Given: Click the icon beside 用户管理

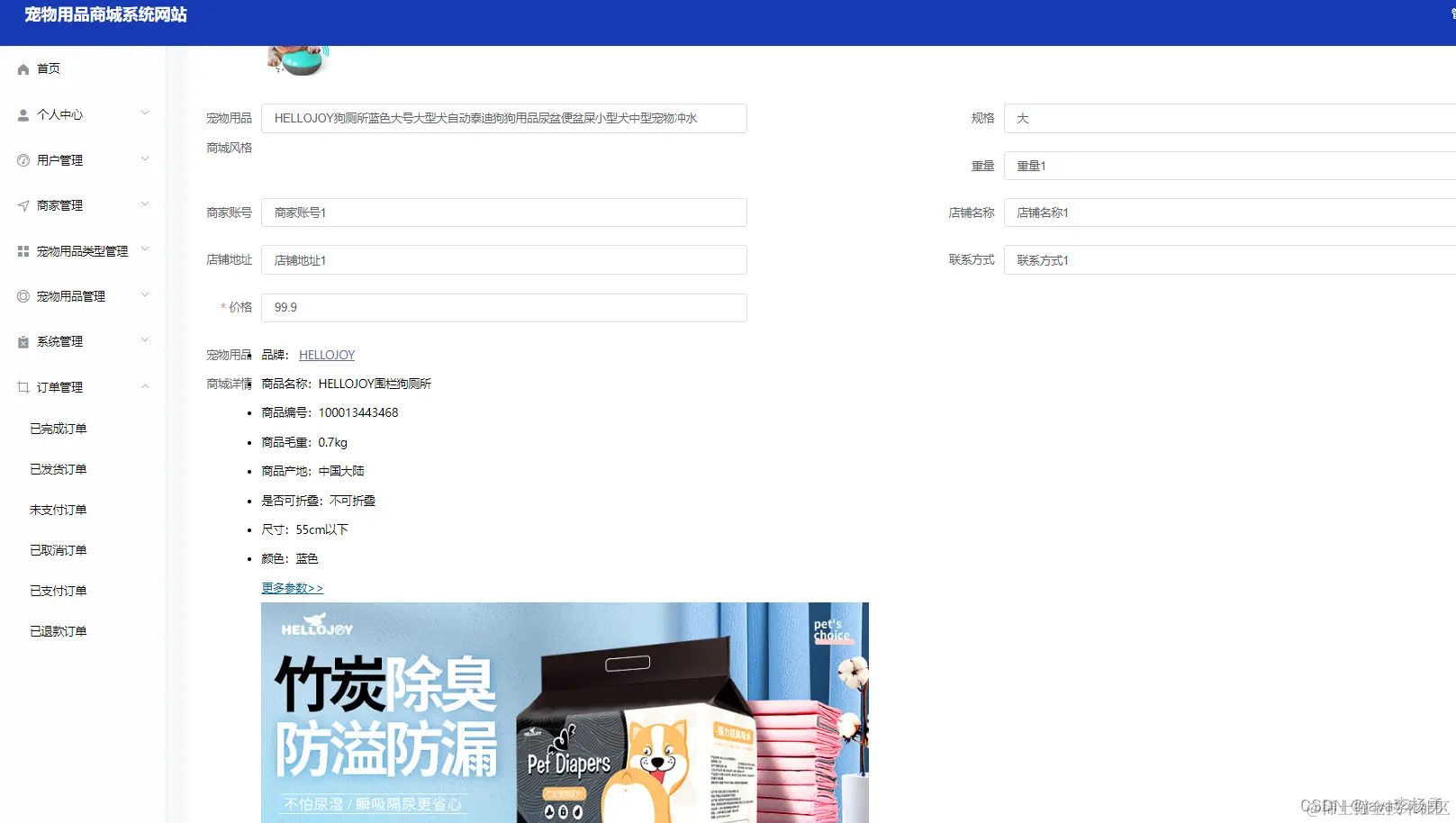Looking at the screenshot, I should point(23,160).
